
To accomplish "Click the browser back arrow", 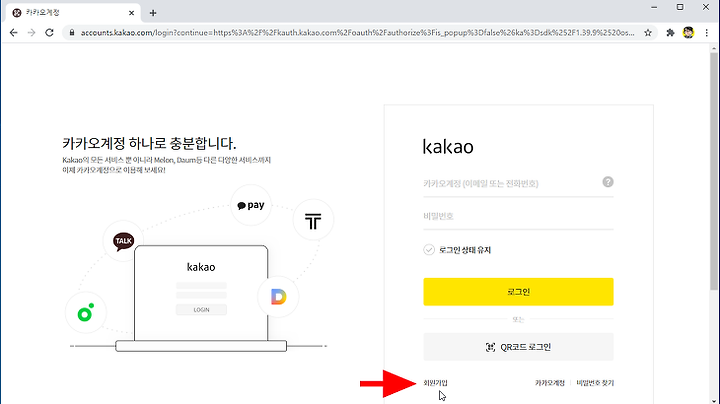I will click(x=13, y=33).
